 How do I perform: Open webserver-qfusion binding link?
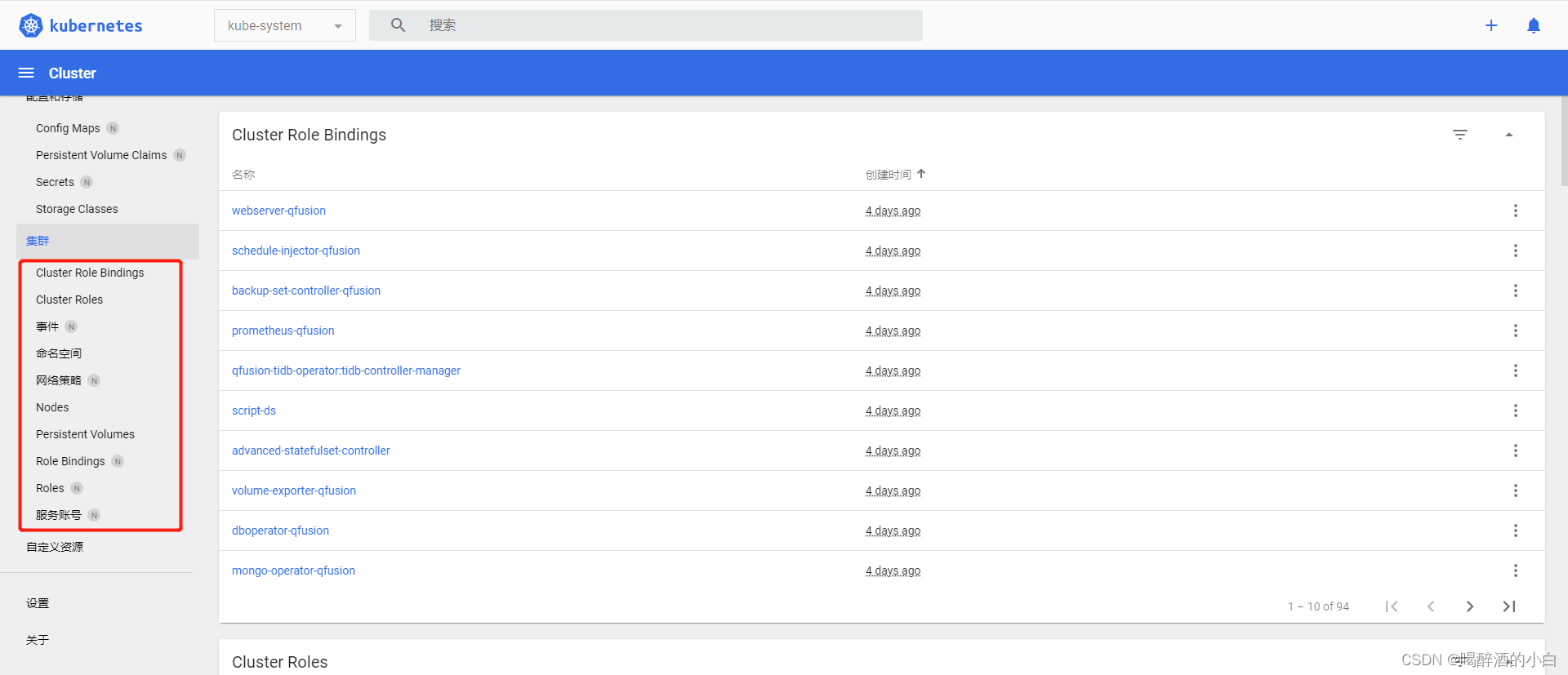pos(278,211)
